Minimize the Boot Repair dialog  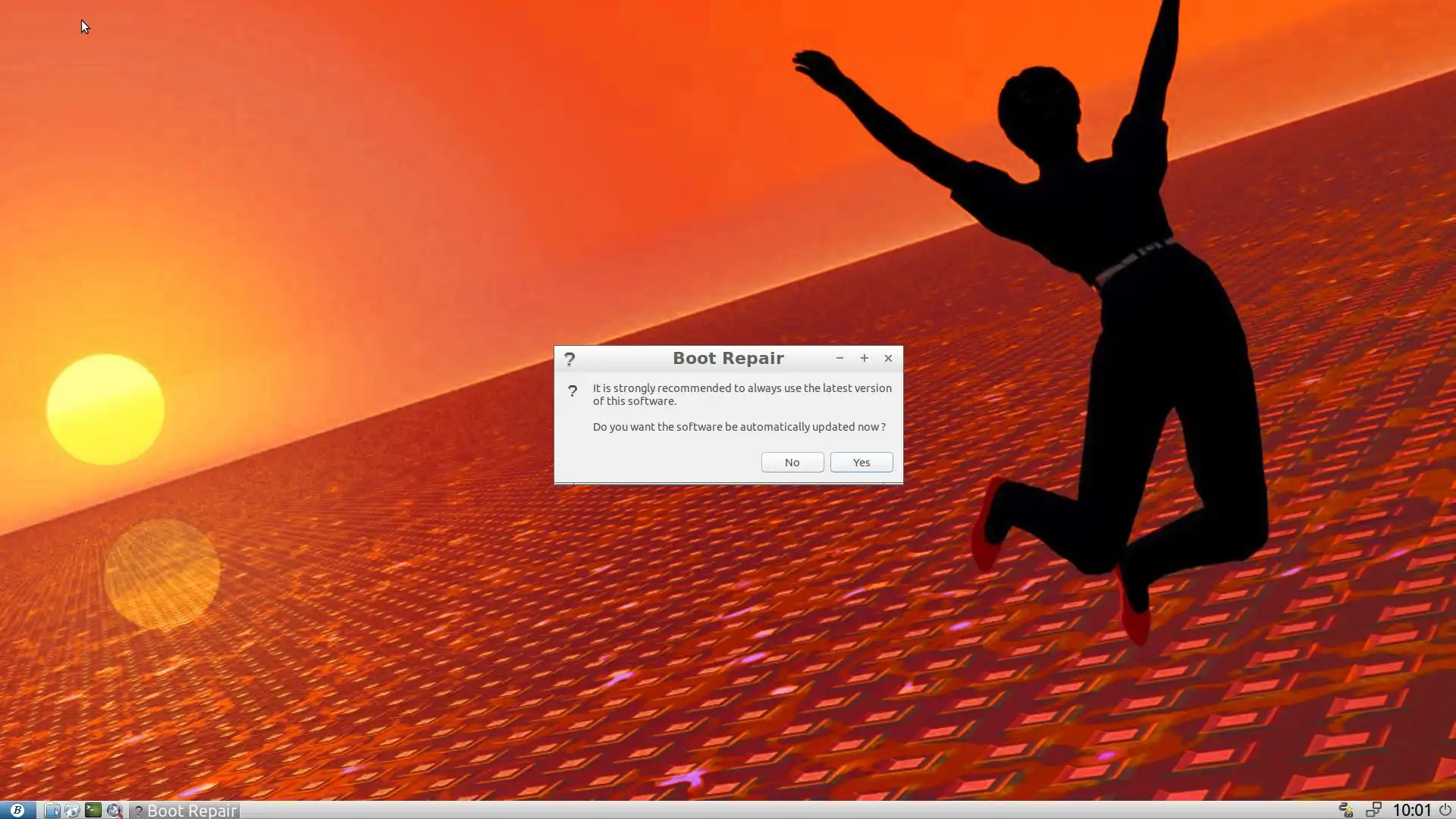pyautogui.click(x=839, y=358)
